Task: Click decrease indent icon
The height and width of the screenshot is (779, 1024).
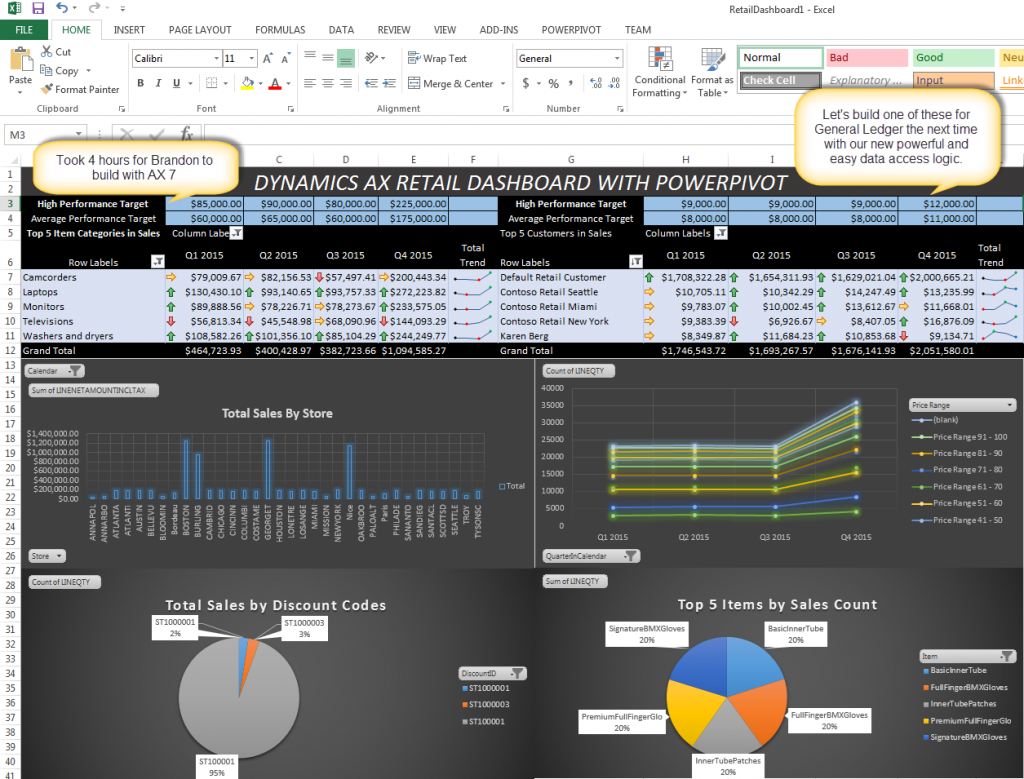Action: tap(371, 83)
